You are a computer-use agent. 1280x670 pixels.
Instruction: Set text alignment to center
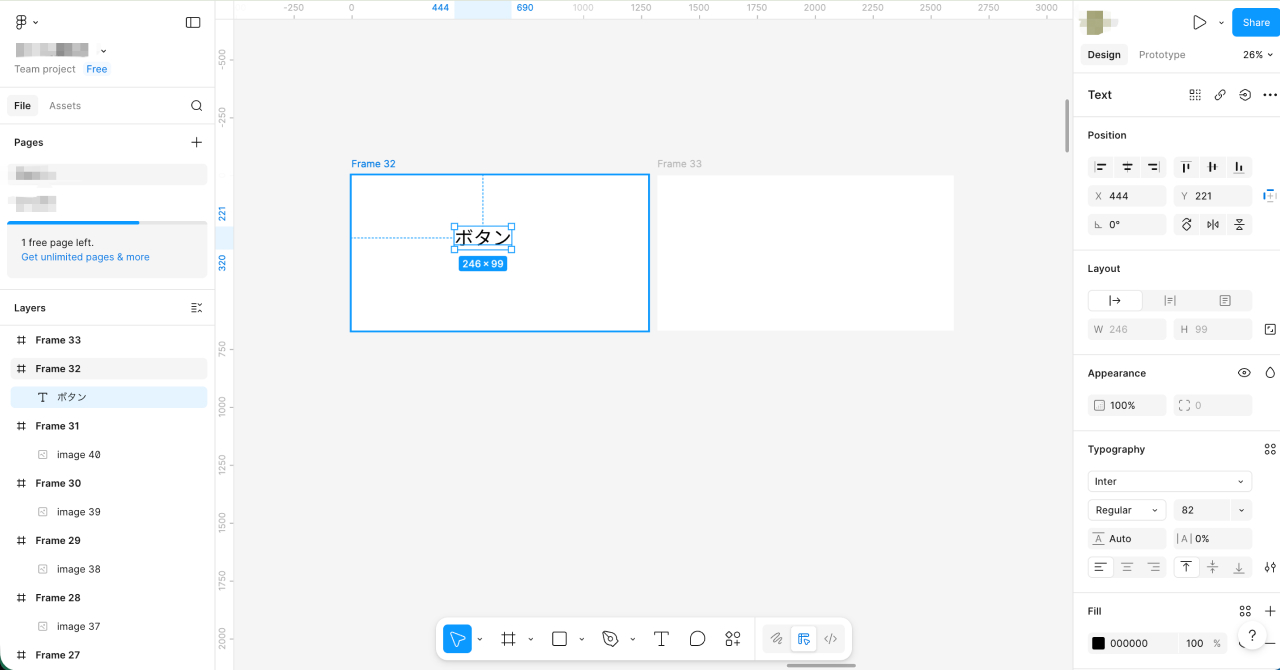1127,567
